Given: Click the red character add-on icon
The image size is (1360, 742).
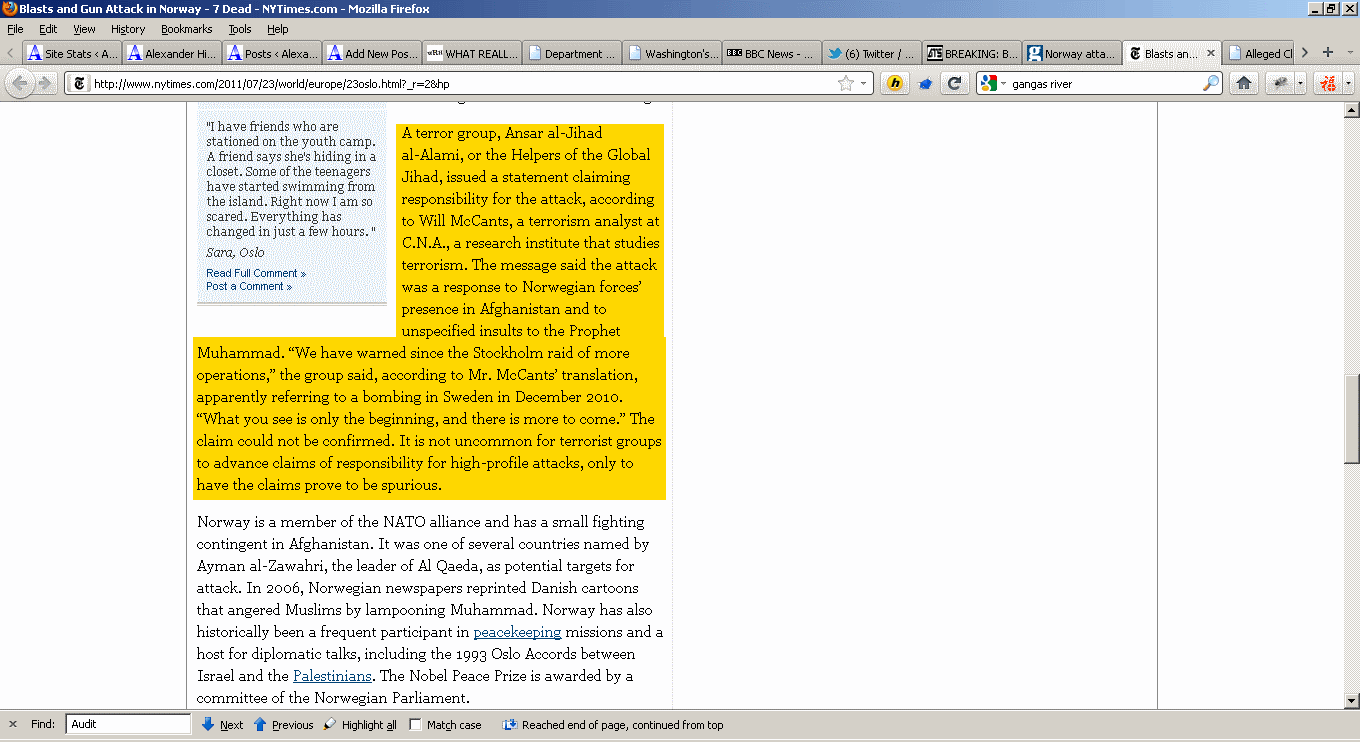Looking at the screenshot, I should (1328, 83).
